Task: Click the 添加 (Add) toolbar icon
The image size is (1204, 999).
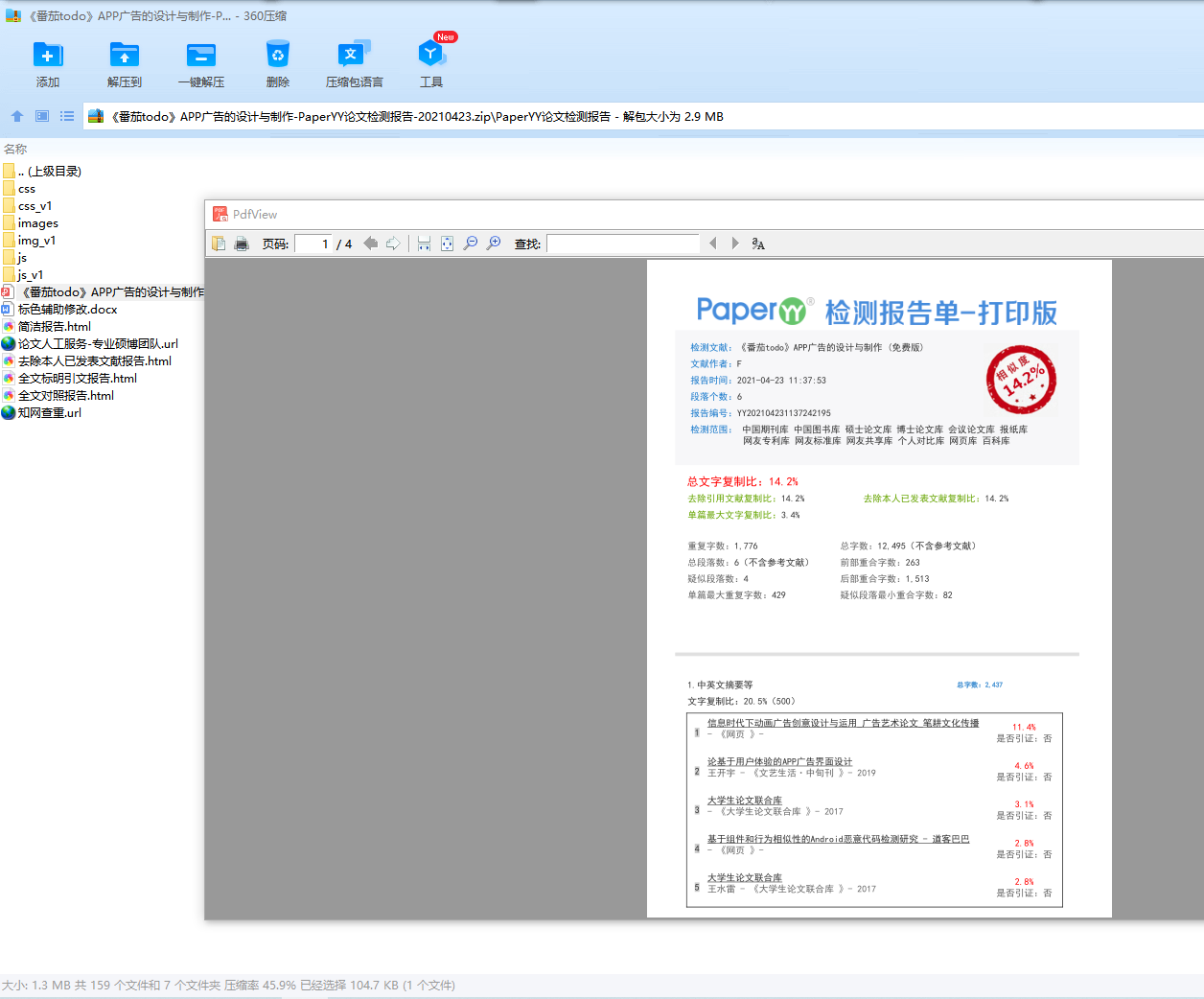Action: [x=48, y=56]
